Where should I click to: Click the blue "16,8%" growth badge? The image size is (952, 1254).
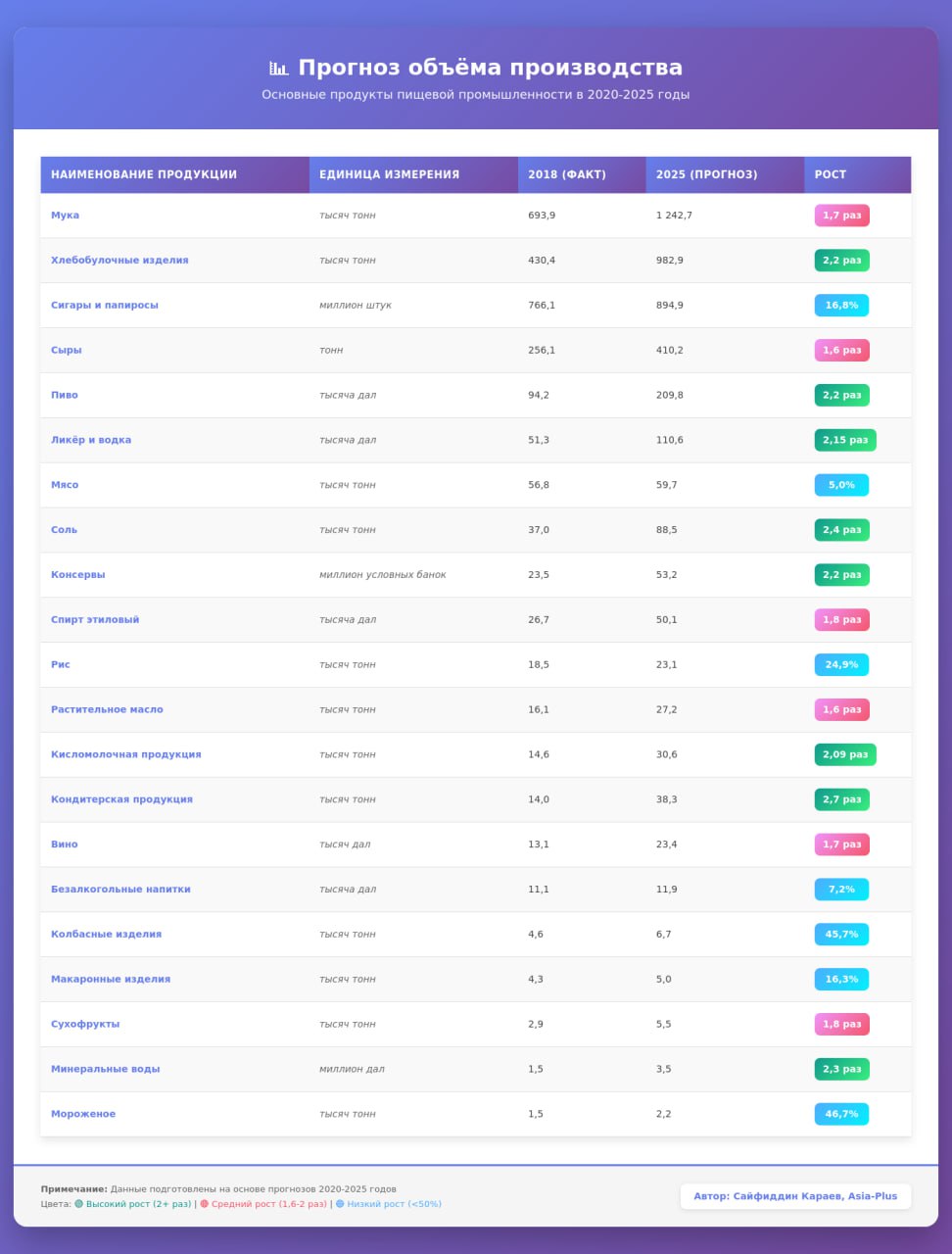coord(841,306)
